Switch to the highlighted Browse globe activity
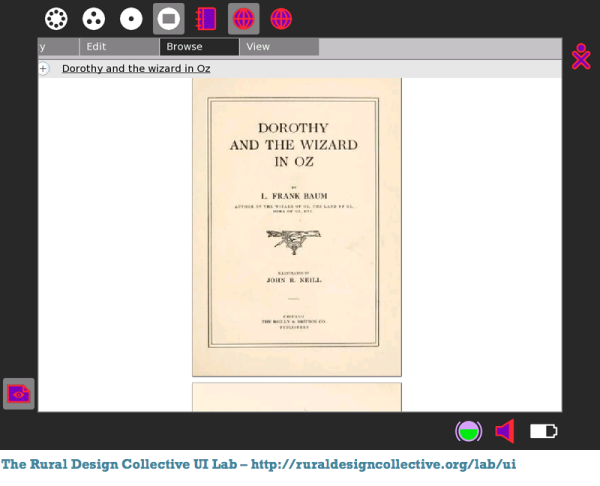Screen dimensions: 600x486 [244, 19]
